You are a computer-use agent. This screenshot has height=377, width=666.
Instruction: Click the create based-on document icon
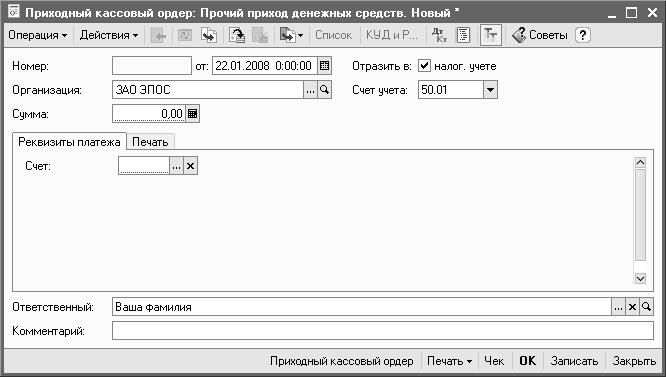[x=287, y=35]
